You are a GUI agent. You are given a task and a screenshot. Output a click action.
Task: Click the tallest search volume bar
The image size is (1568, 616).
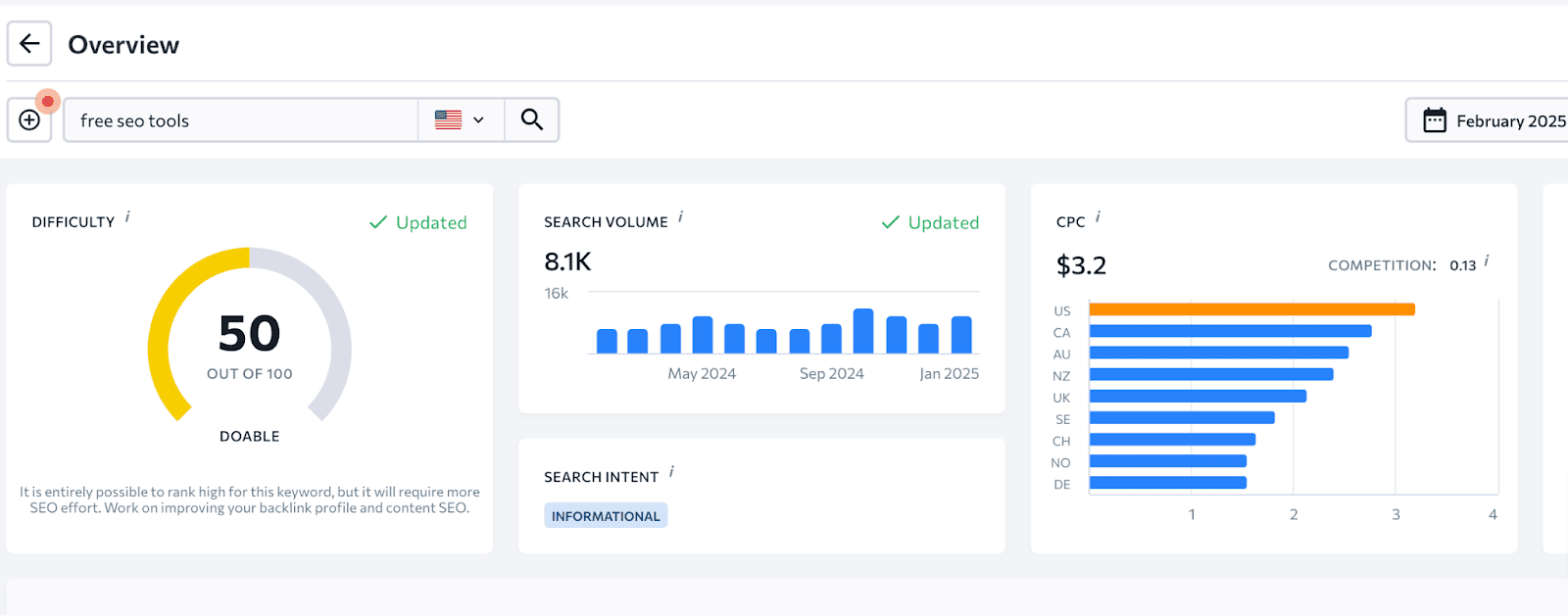point(863,331)
